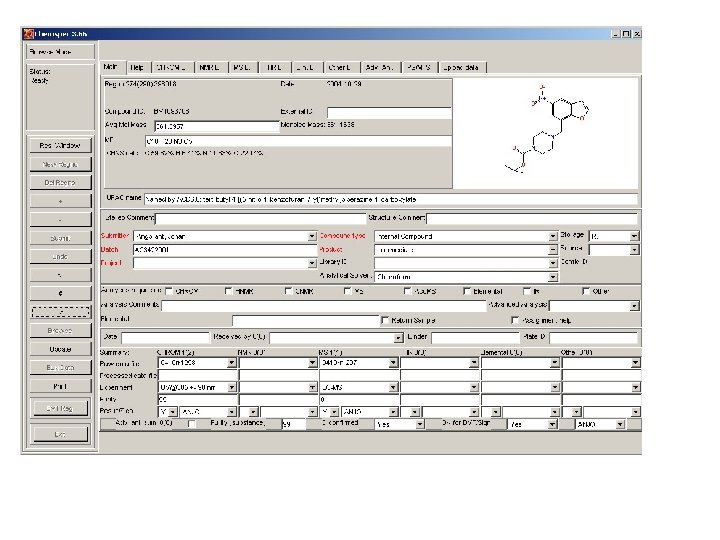Open the Submitter dropdown

(312, 236)
